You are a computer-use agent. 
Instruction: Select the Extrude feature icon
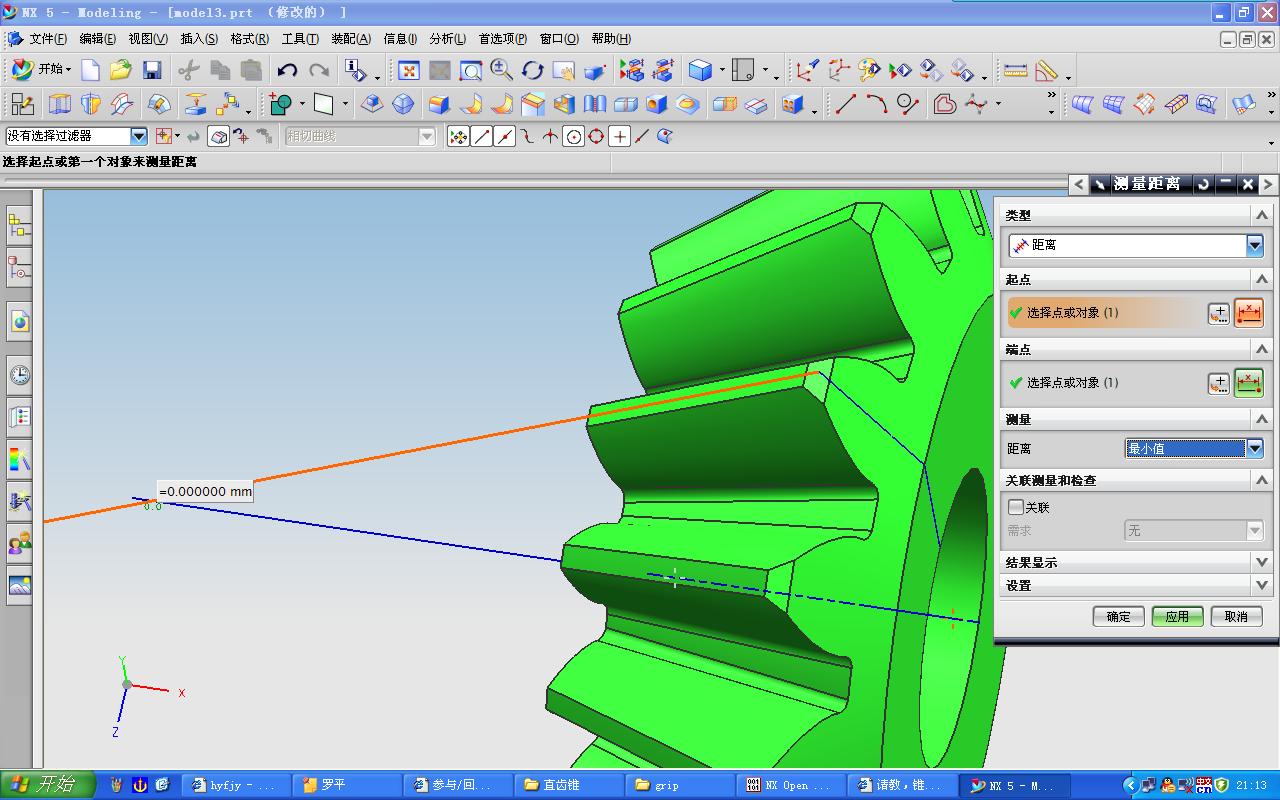(61, 104)
